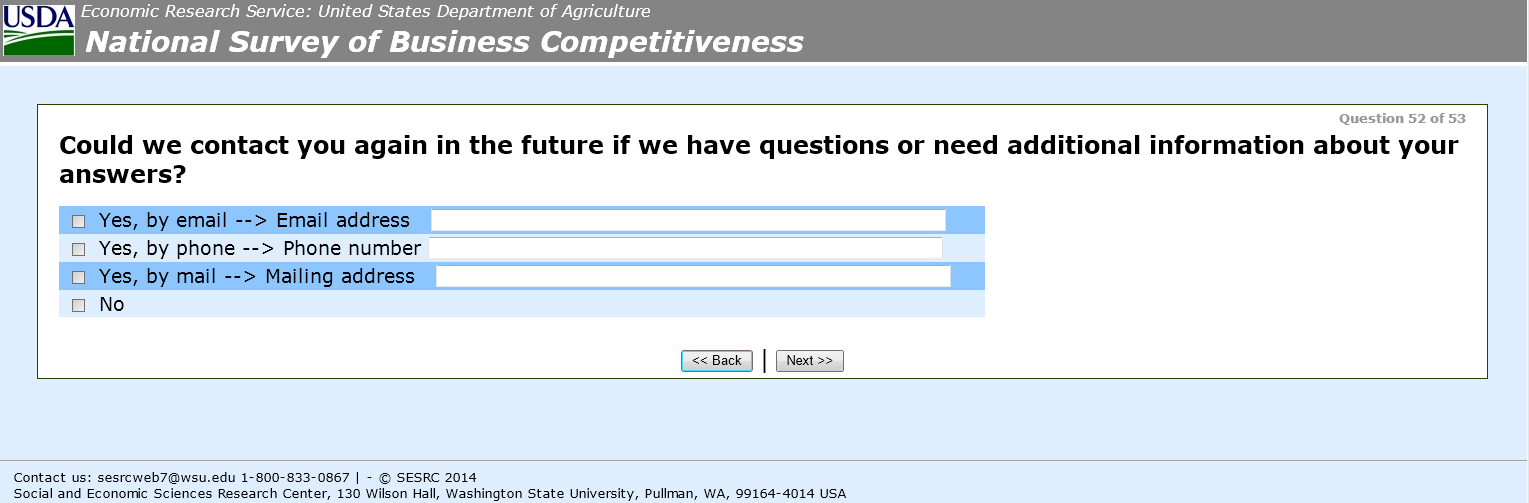The width and height of the screenshot is (1529, 503).
Task: Enable the 'Yes, by mail' checkbox
Action: tap(79, 277)
